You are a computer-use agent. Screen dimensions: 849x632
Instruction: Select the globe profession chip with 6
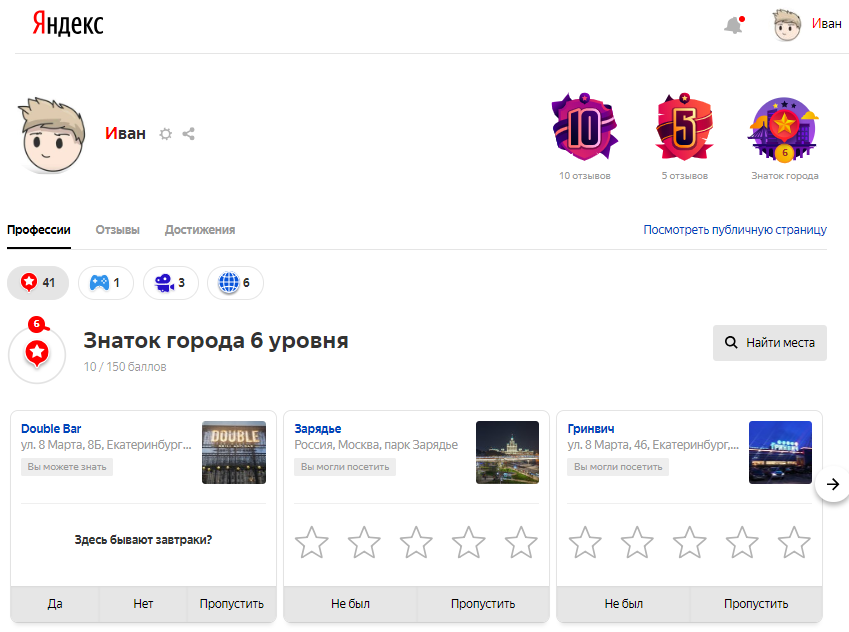(235, 283)
